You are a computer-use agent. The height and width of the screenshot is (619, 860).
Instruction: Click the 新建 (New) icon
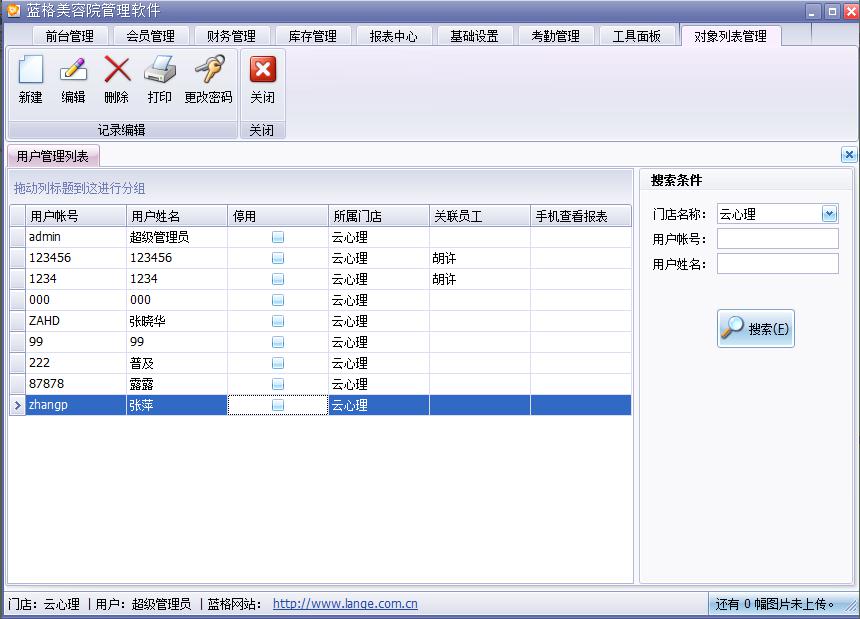point(30,70)
